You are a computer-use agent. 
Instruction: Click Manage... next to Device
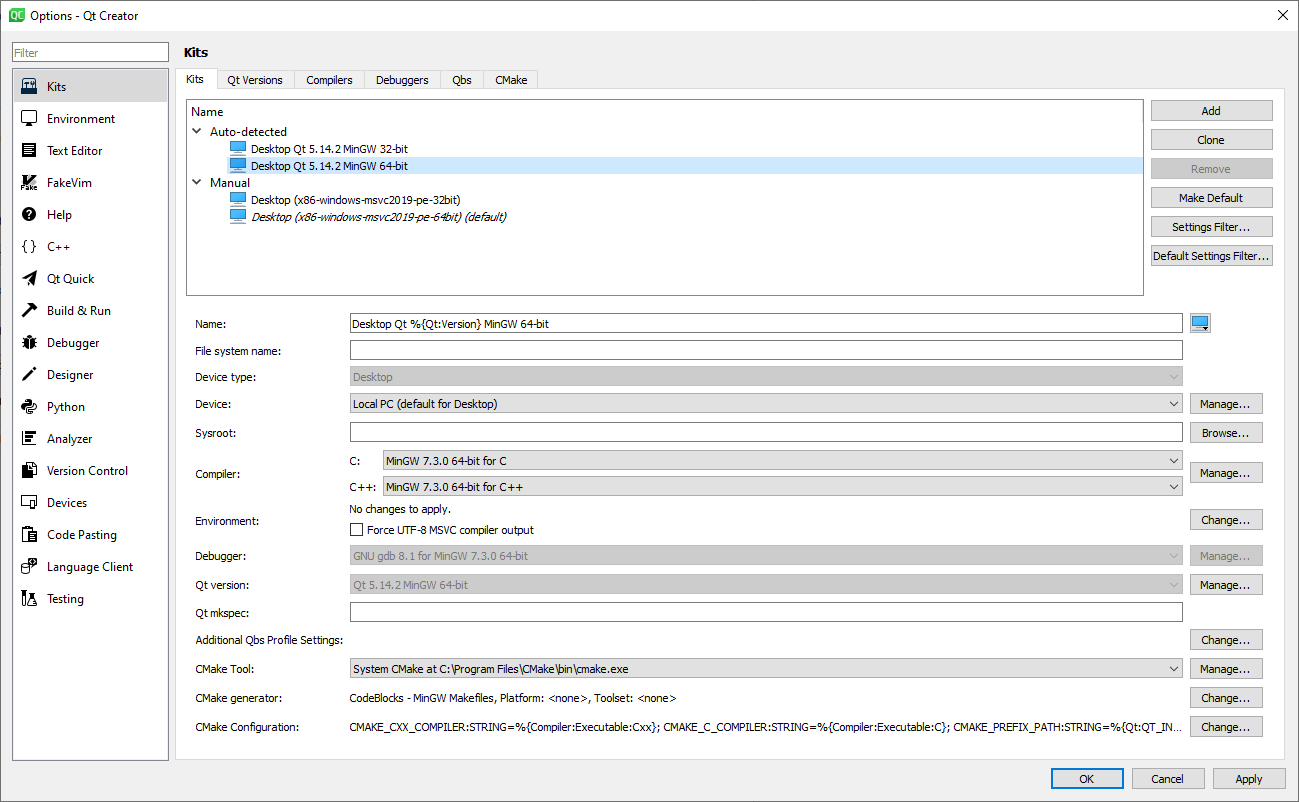[x=1226, y=404]
